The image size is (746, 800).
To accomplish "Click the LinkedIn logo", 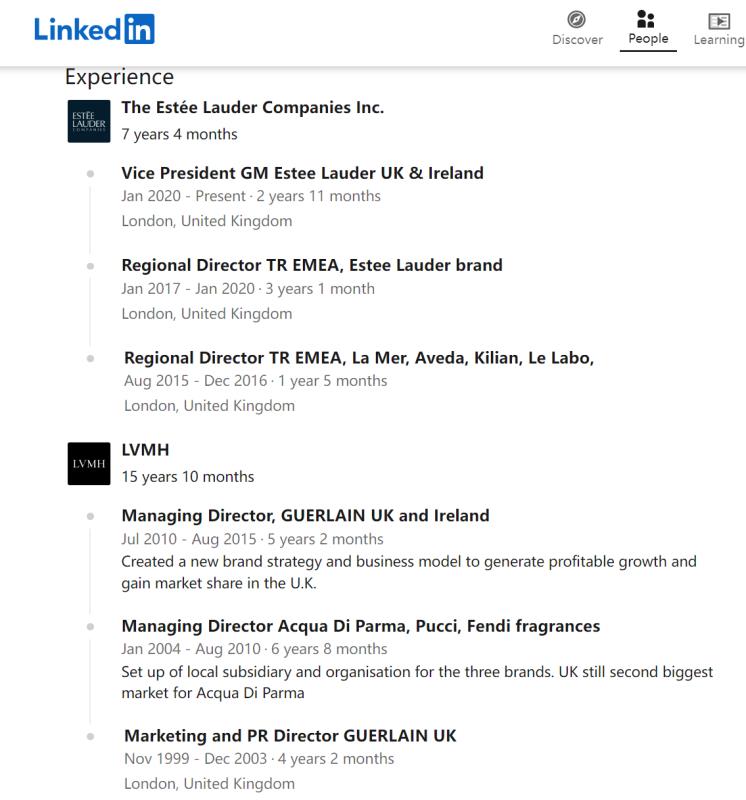I will 94,29.
